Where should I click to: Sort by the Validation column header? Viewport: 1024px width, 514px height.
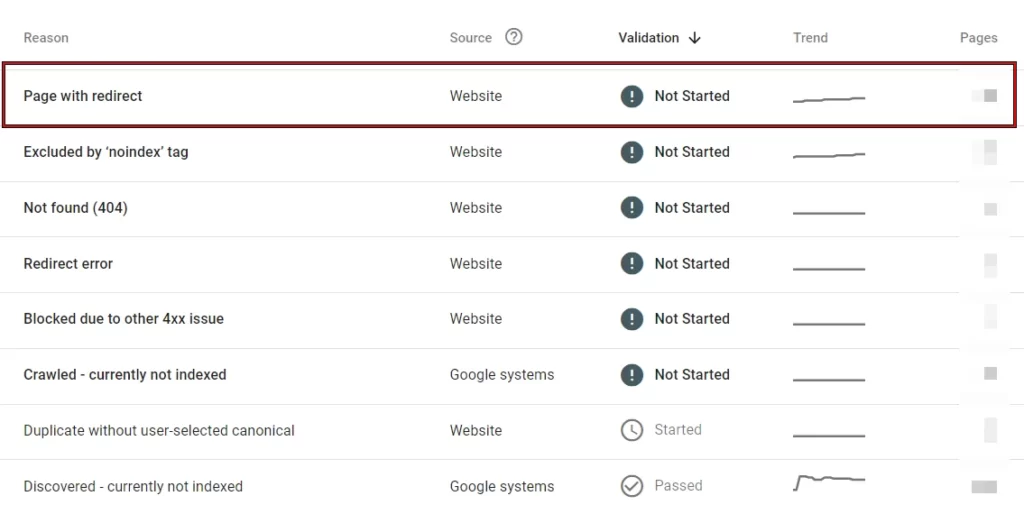click(x=648, y=38)
